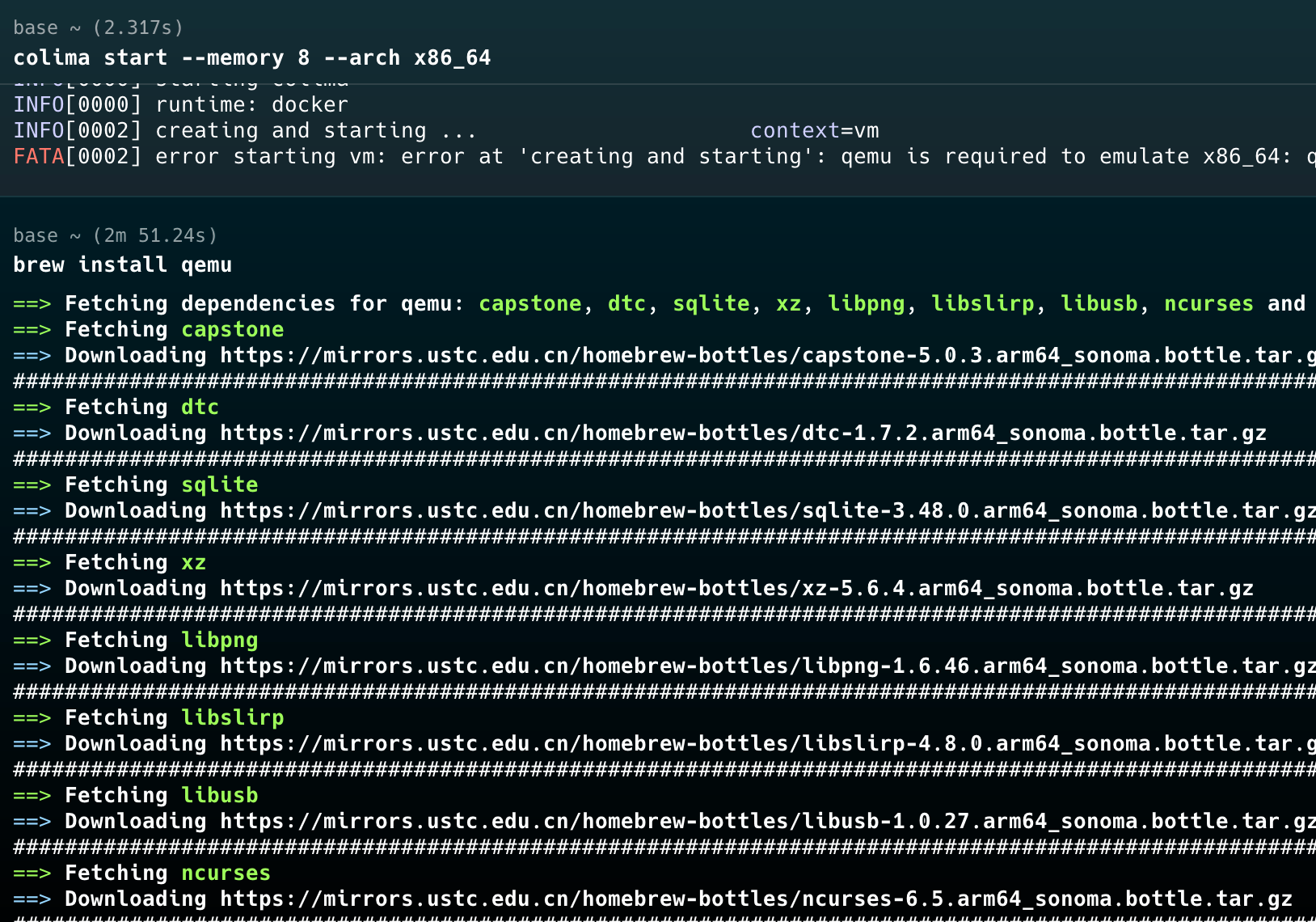1316x922 pixels.
Task: Open the dtc-1.7.2 bottle download URL
Action: [x=744, y=433]
